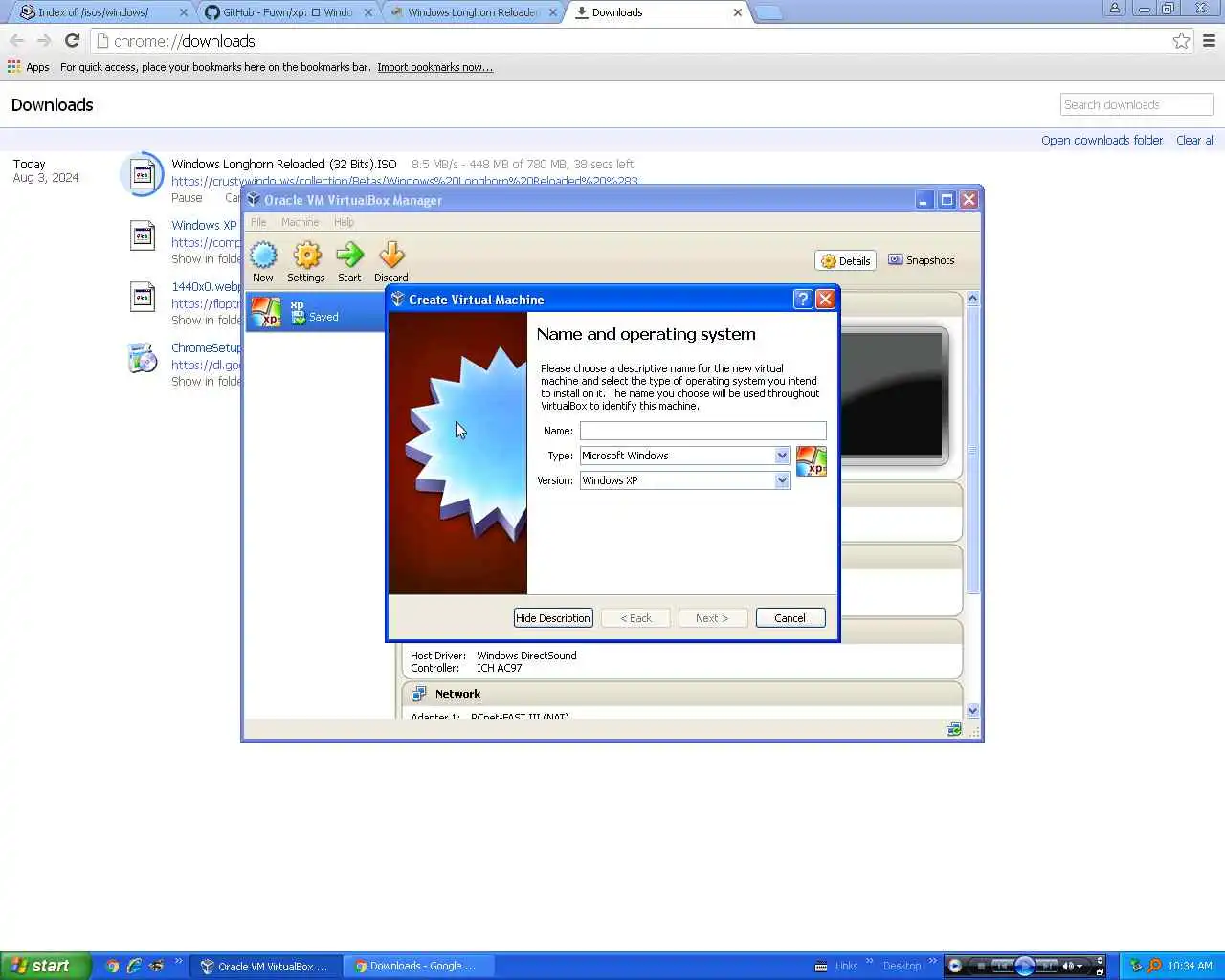
Task: Click the Clear all link
Action: pyautogui.click(x=1195, y=140)
